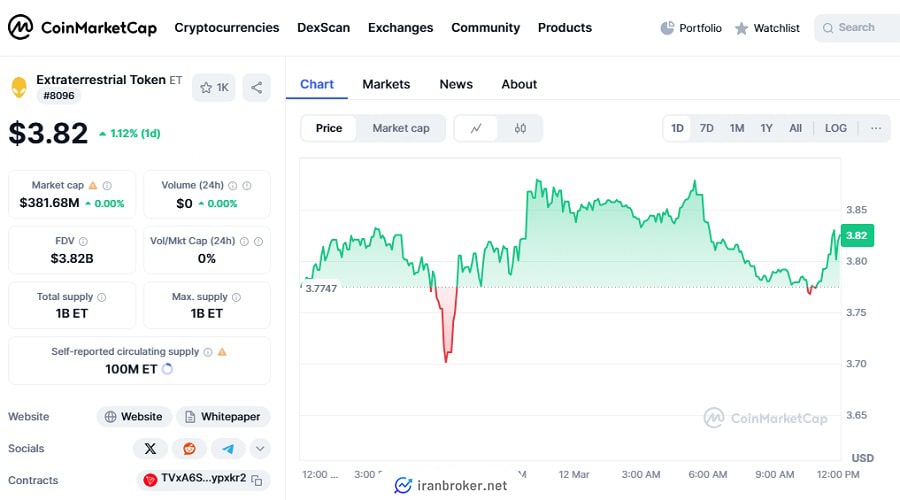The width and height of the screenshot is (900, 500).
Task: Select the 1D time range
Action: (677, 128)
